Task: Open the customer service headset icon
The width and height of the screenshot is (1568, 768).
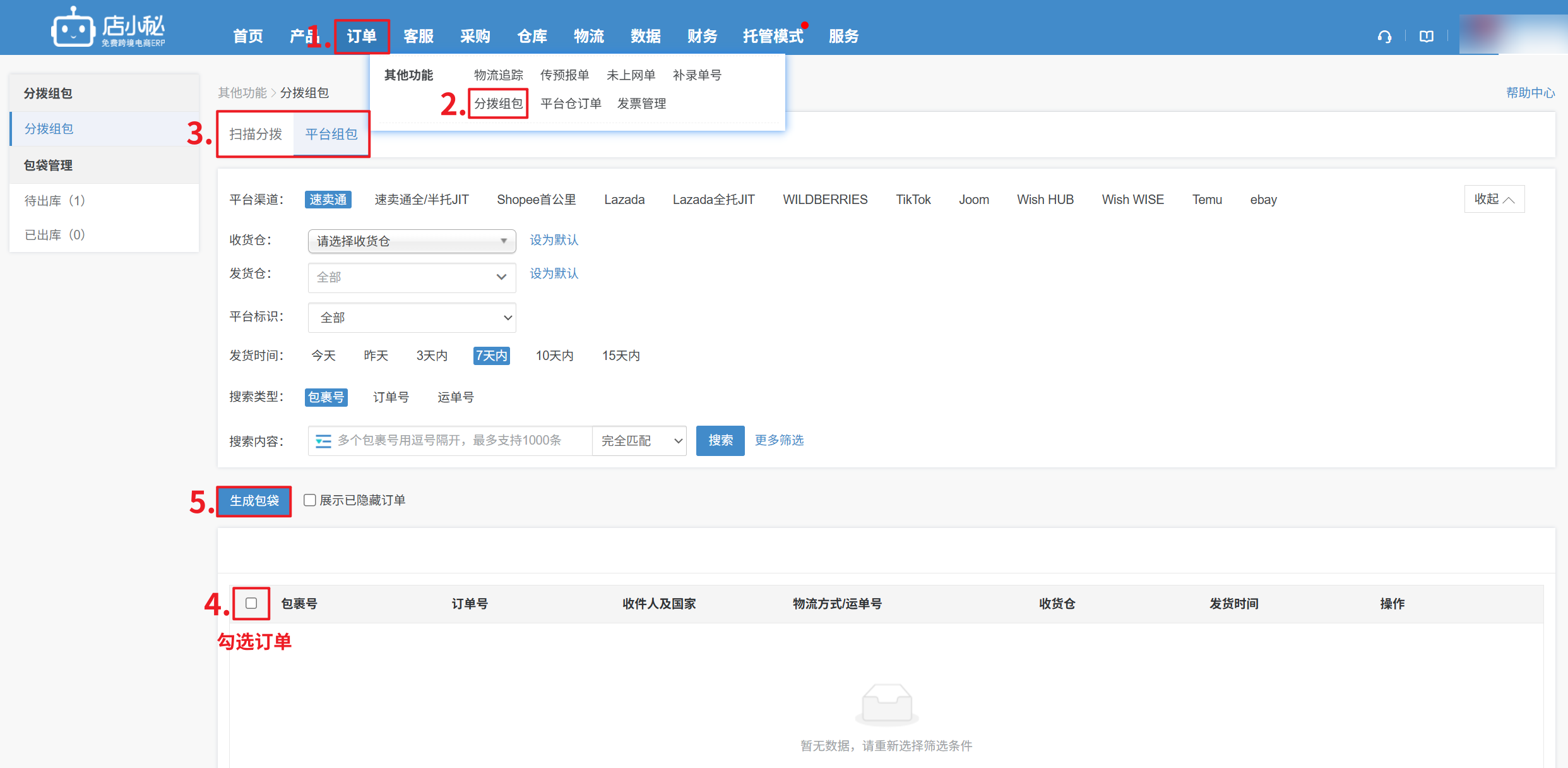Action: [1384, 37]
